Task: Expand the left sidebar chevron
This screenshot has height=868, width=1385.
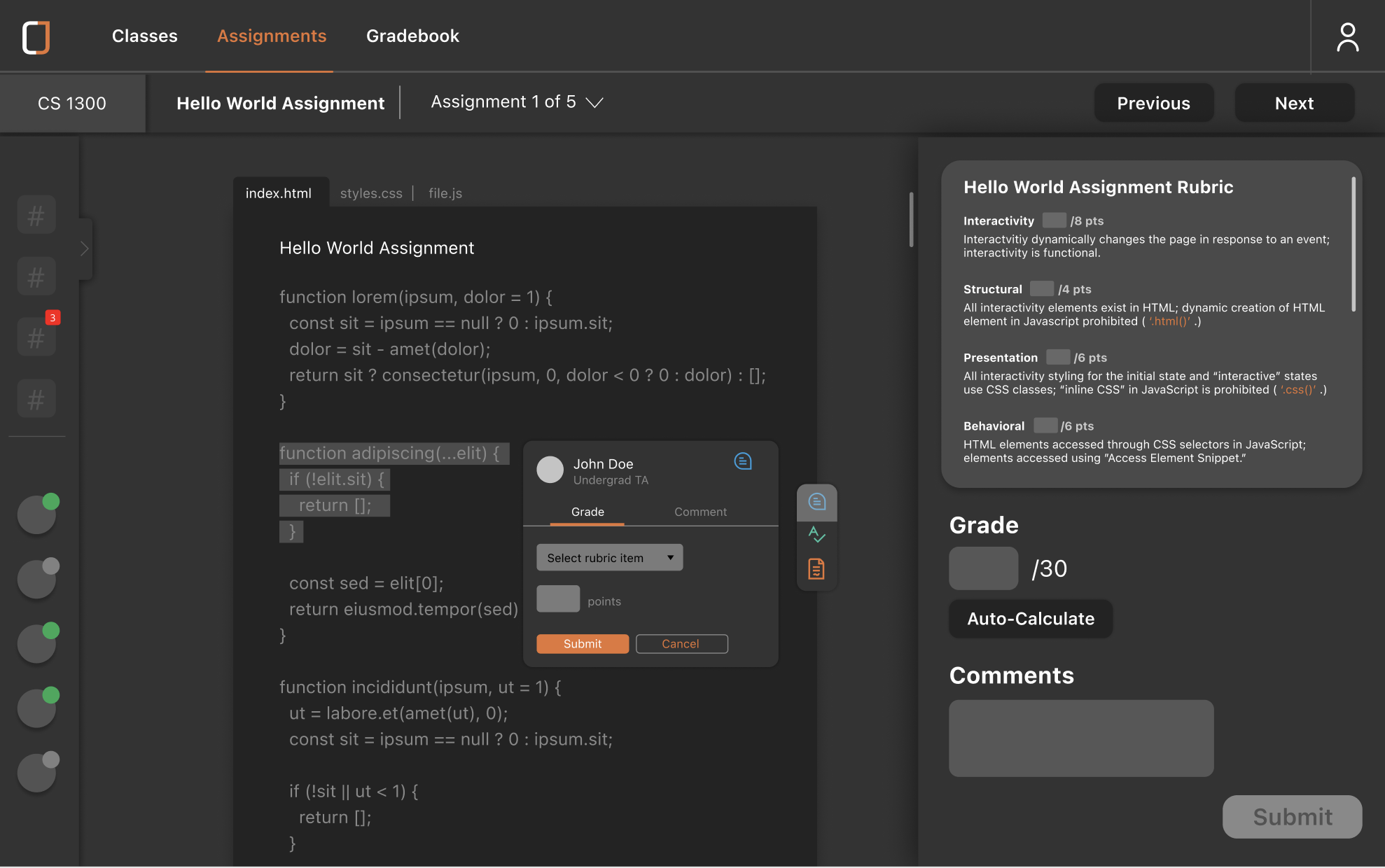Action: pos(85,248)
